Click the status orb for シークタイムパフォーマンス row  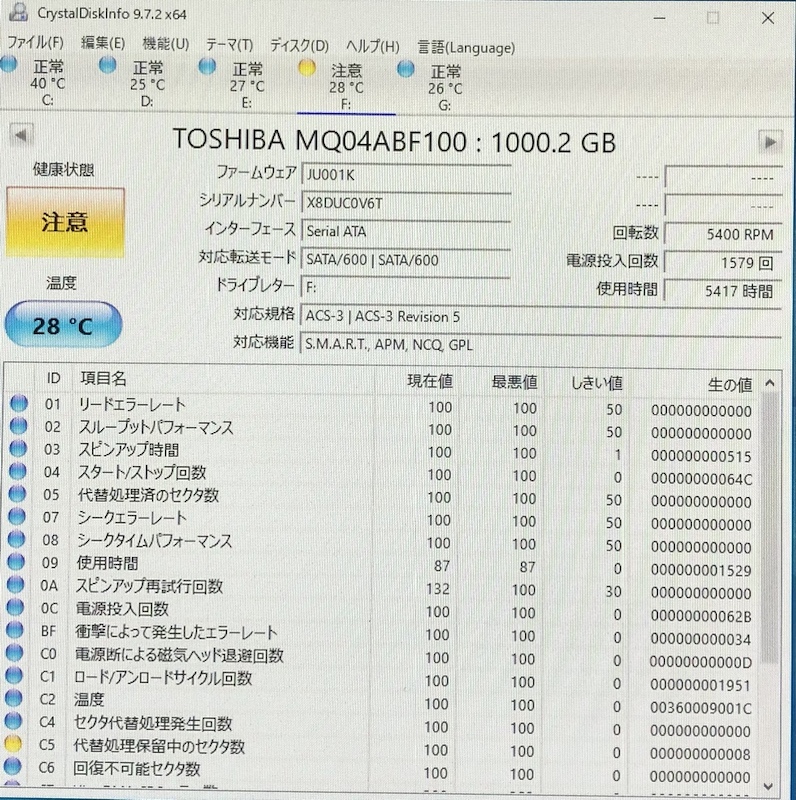pos(16,539)
